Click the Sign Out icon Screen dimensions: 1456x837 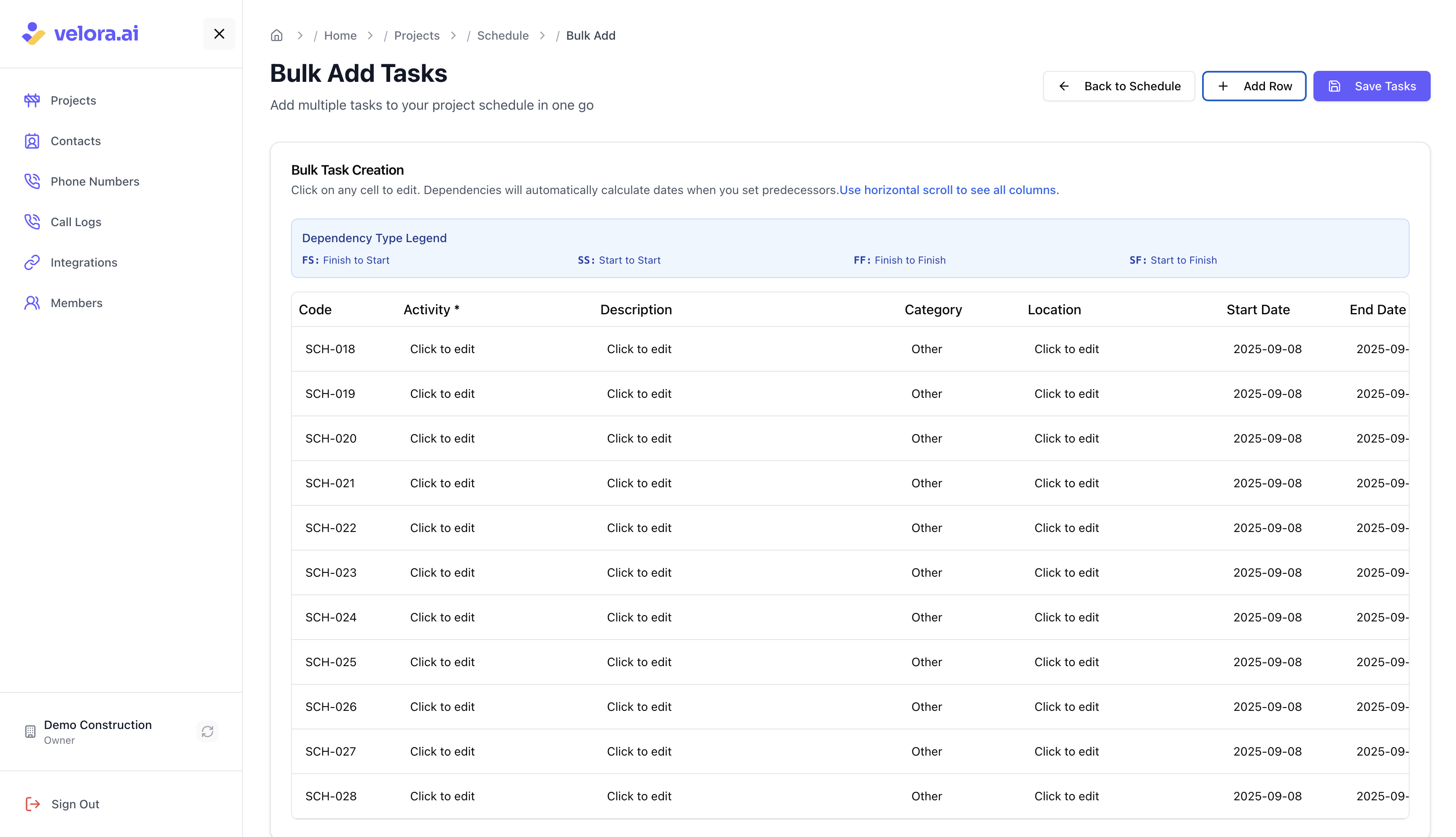[x=33, y=804]
